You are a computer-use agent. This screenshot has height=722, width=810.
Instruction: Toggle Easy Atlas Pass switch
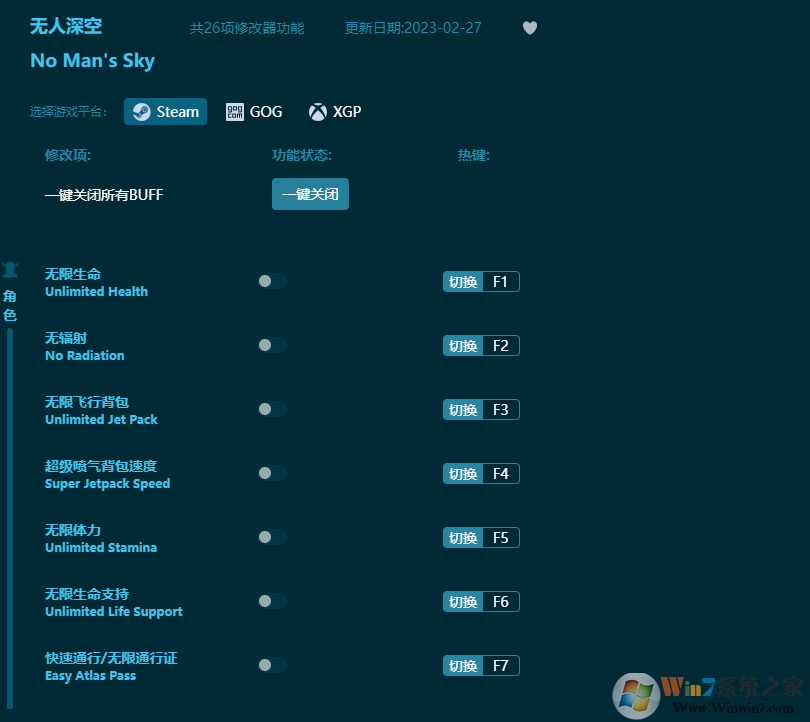pos(272,665)
